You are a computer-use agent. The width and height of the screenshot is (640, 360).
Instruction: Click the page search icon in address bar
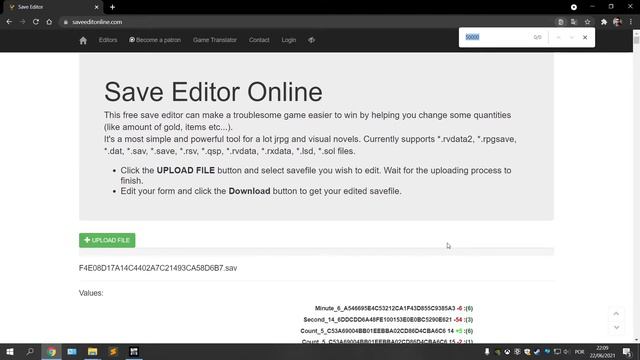[x=560, y=22]
